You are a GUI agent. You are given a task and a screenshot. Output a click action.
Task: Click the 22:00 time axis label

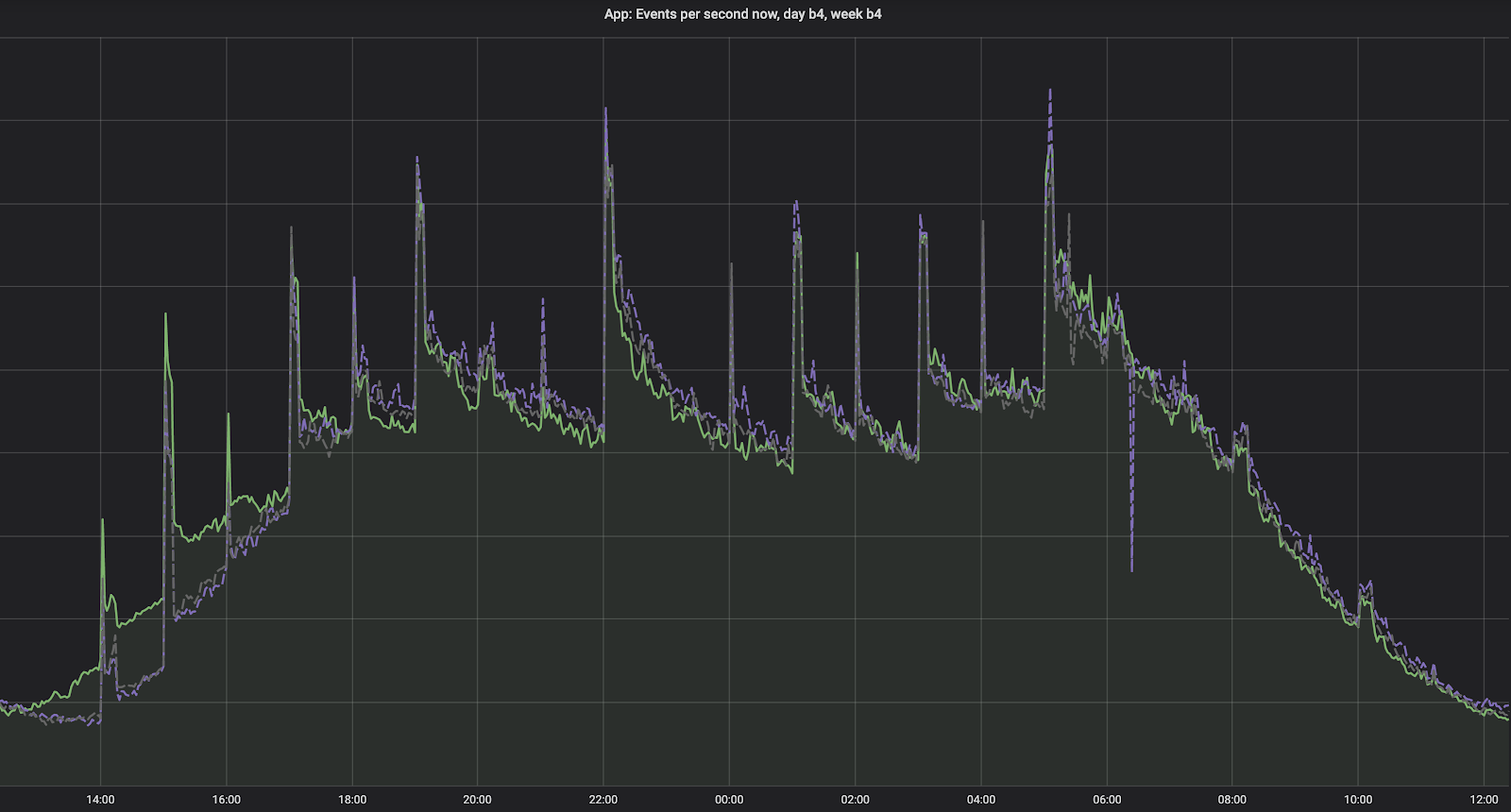(603, 800)
